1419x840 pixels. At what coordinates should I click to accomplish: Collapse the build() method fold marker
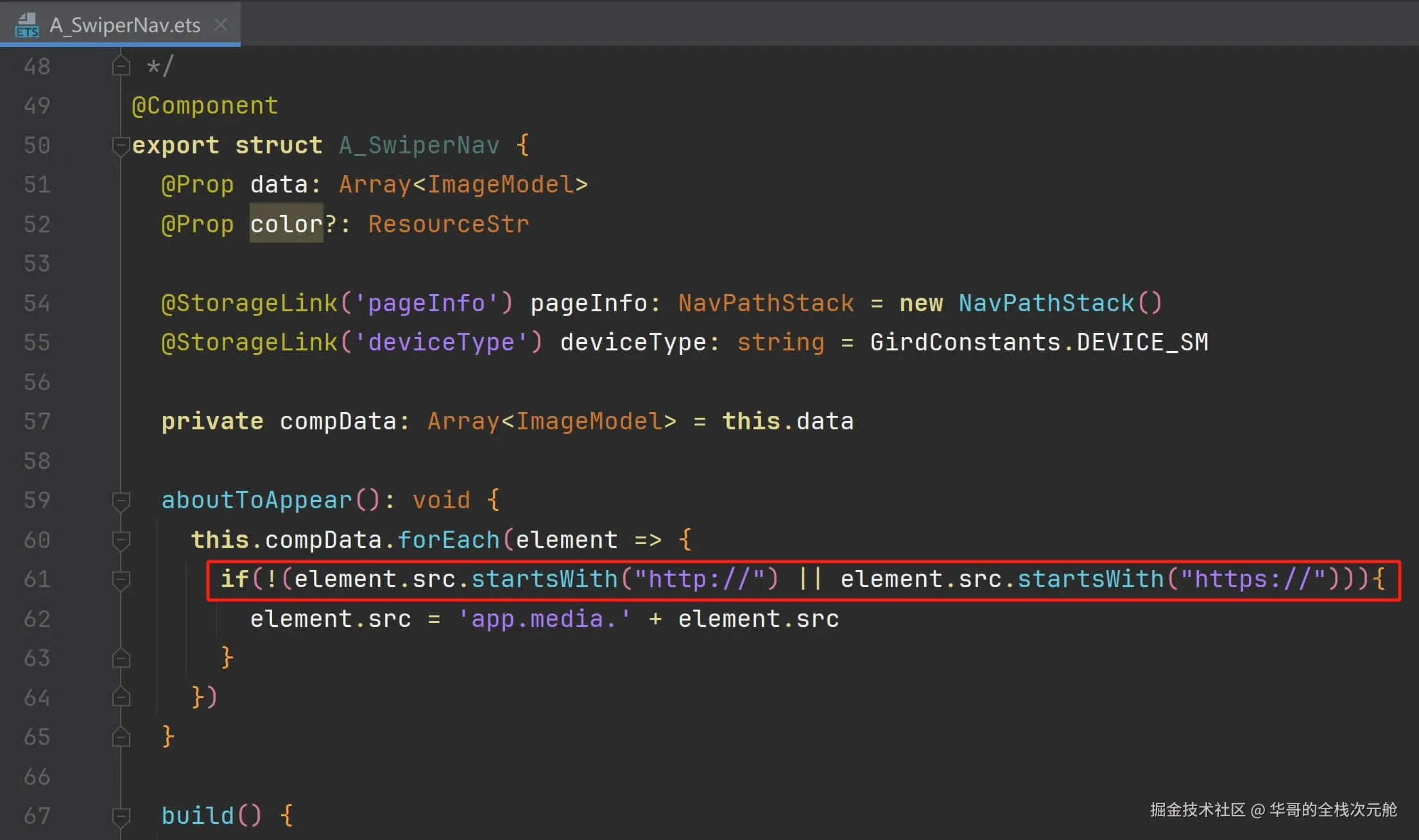121,816
